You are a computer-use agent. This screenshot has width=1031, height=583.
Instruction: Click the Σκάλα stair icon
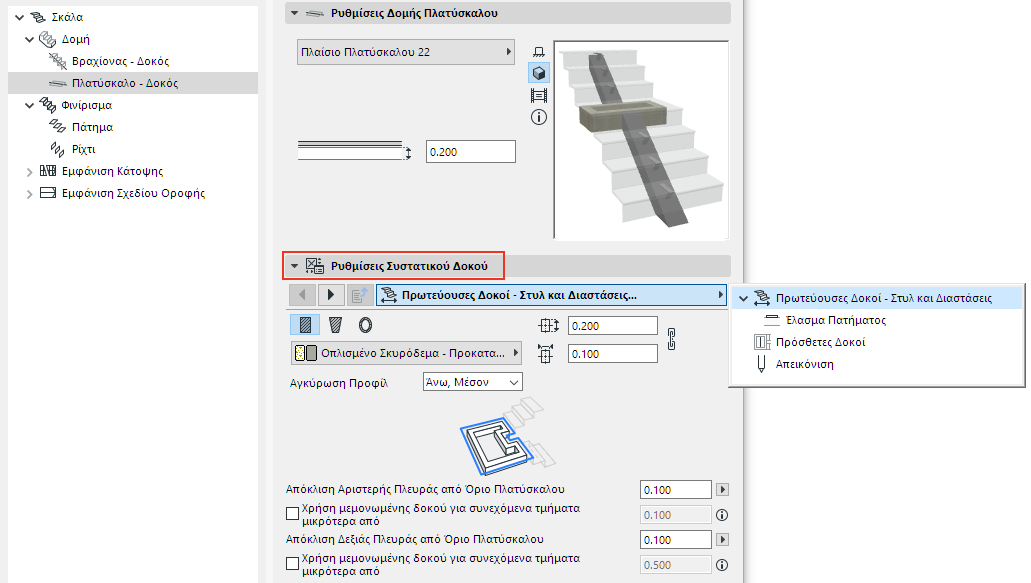(x=39, y=18)
